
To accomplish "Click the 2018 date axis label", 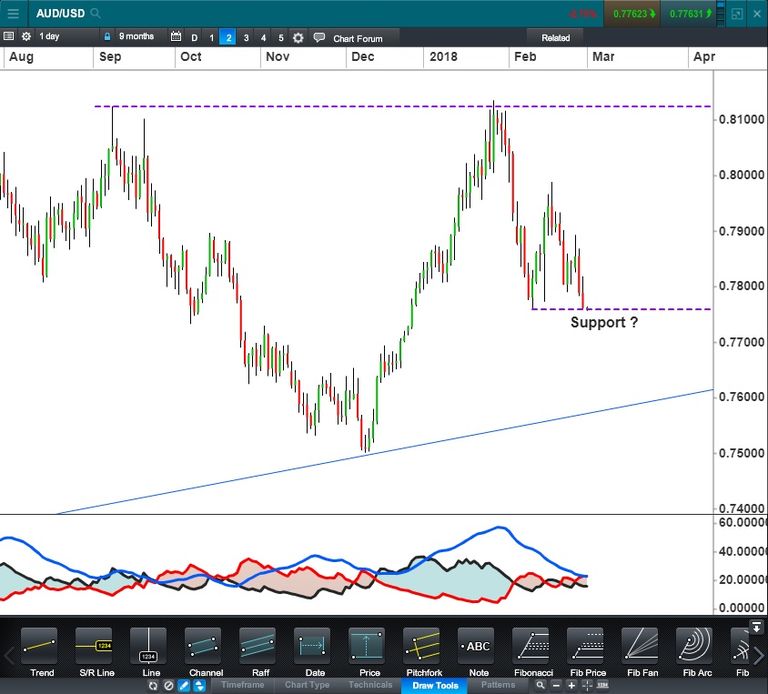I will click(443, 56).
